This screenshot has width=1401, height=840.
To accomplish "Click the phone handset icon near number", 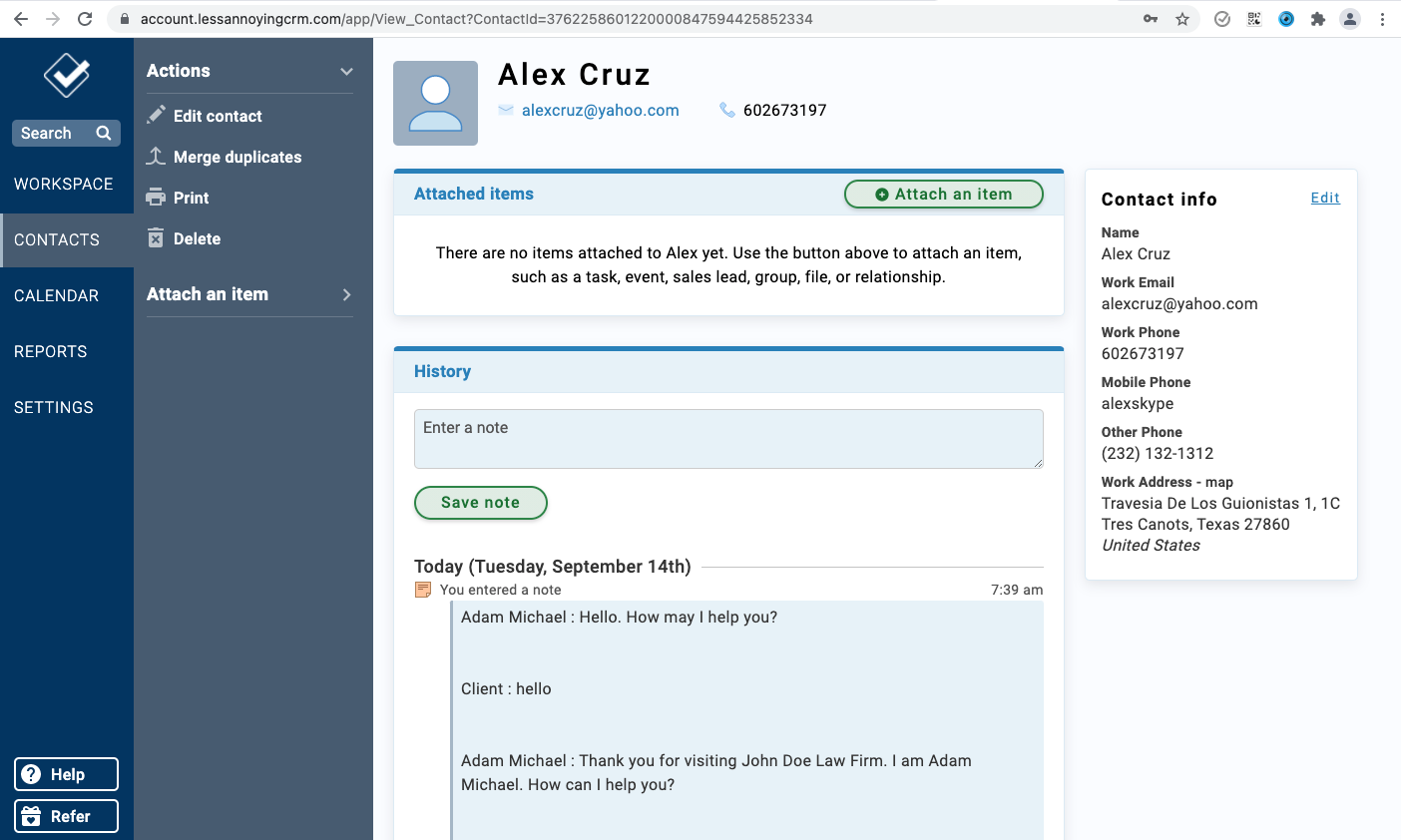I will point(727,110).
